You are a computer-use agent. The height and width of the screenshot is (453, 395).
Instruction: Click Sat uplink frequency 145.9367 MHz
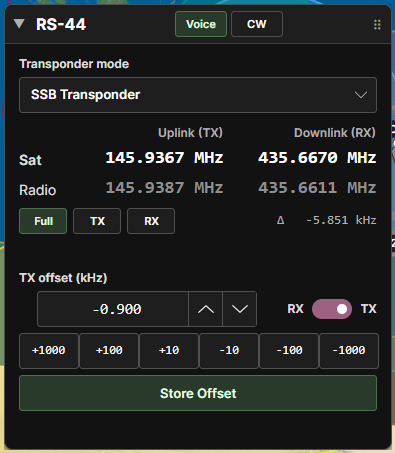[x=164, y=158]
